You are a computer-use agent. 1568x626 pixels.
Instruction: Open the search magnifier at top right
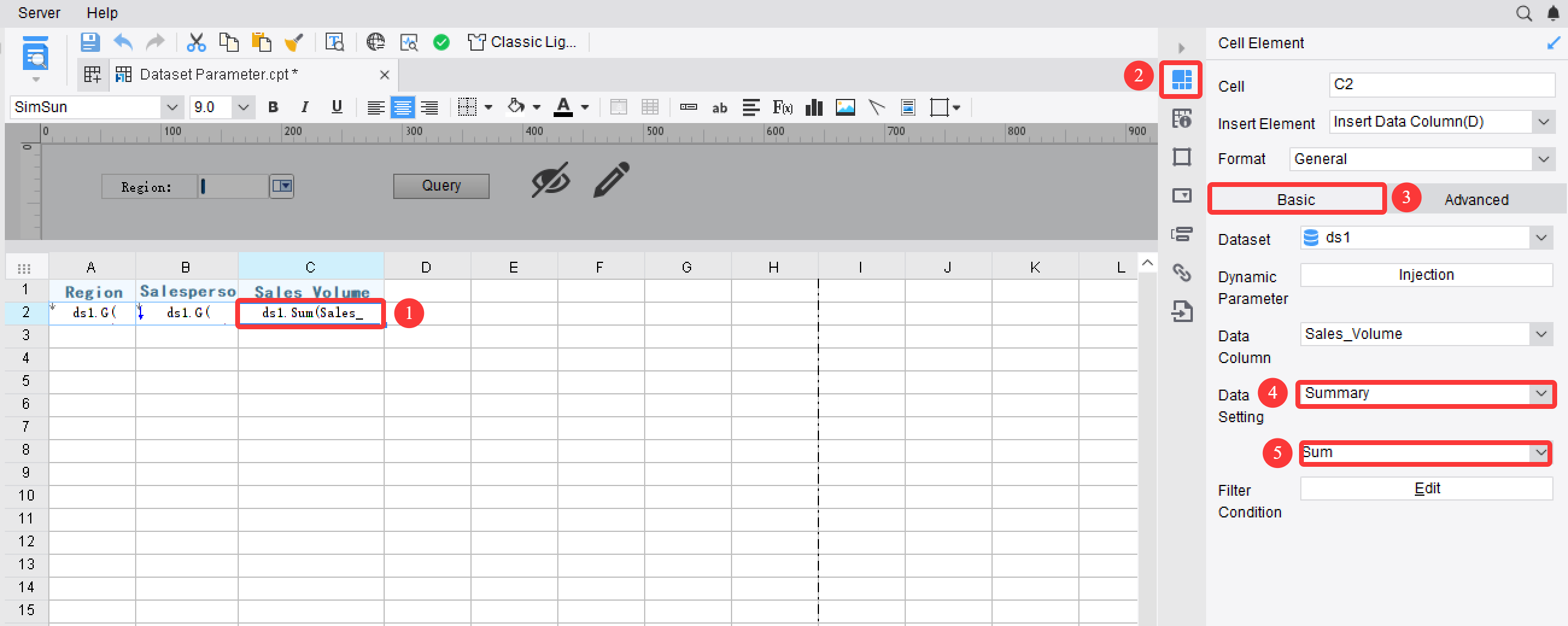pos(1523,13)
